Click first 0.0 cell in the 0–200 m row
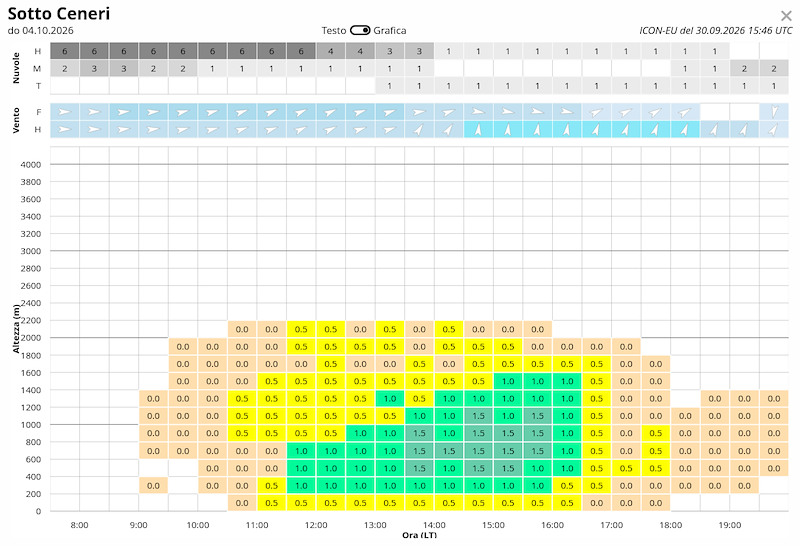 coord(242,503)
